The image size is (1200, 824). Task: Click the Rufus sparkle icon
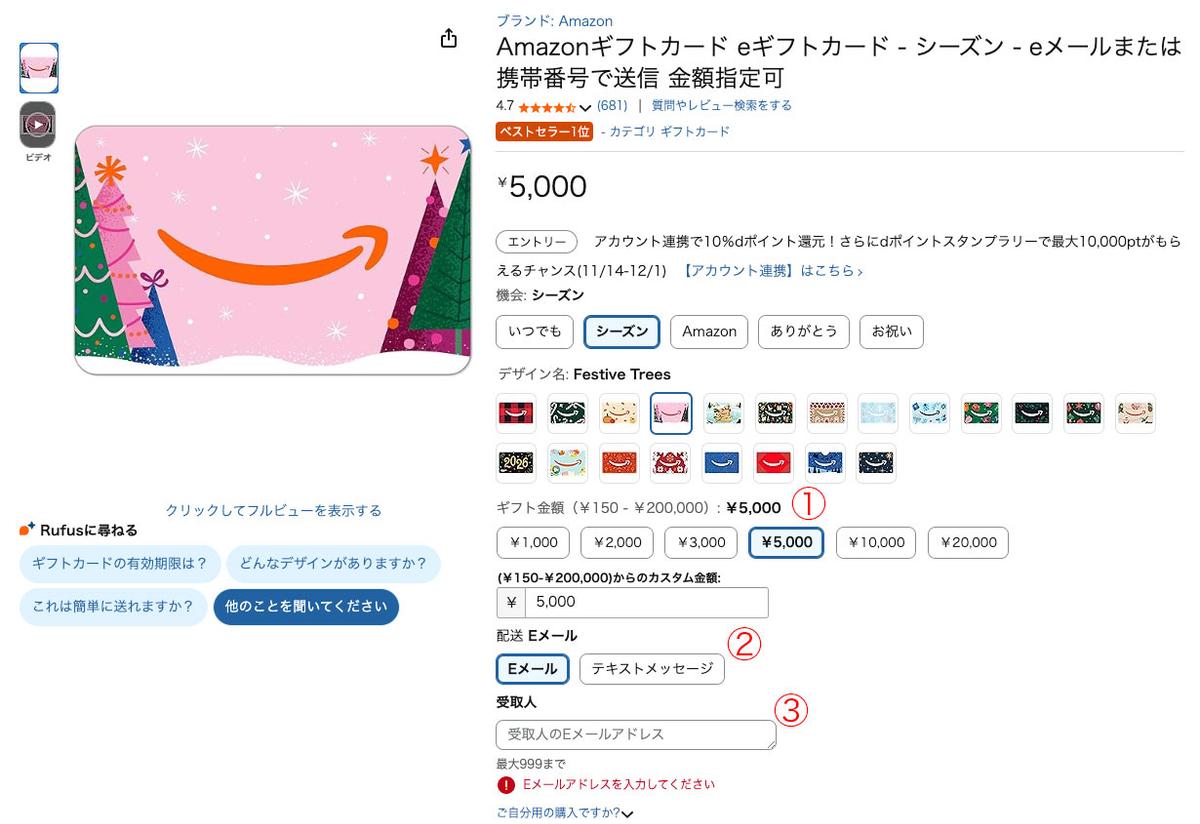27,529
